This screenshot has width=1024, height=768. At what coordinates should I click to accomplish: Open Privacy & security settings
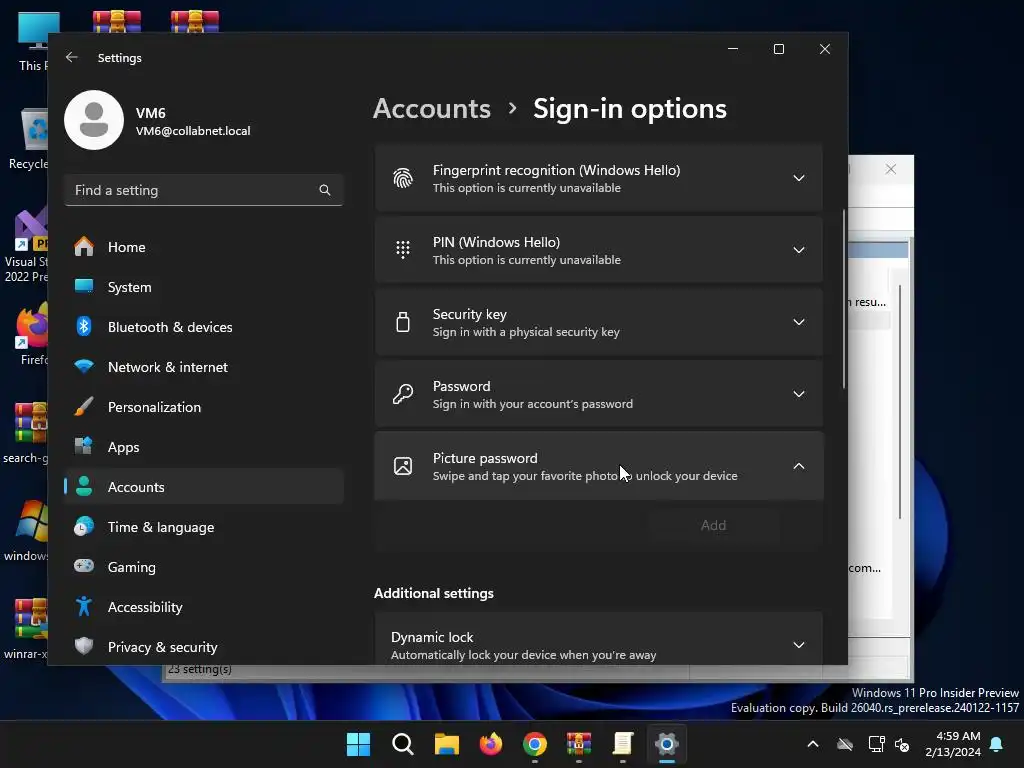click(x=204, y=647)
